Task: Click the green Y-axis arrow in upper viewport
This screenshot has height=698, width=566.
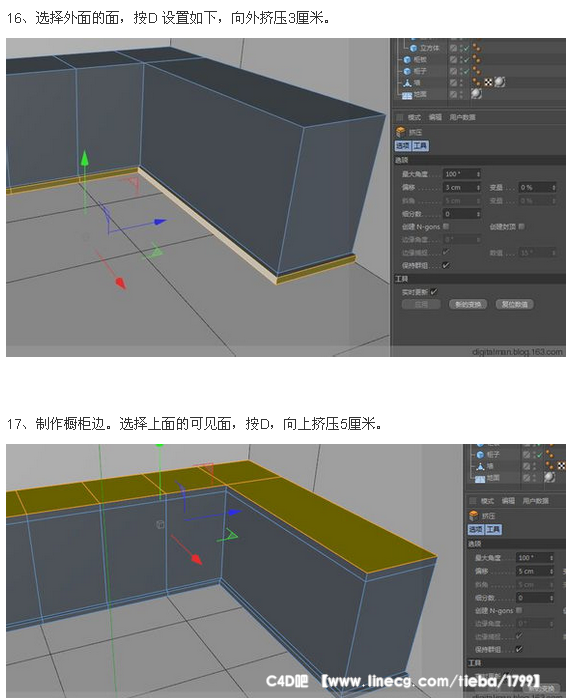Action: tap(84, 158)
